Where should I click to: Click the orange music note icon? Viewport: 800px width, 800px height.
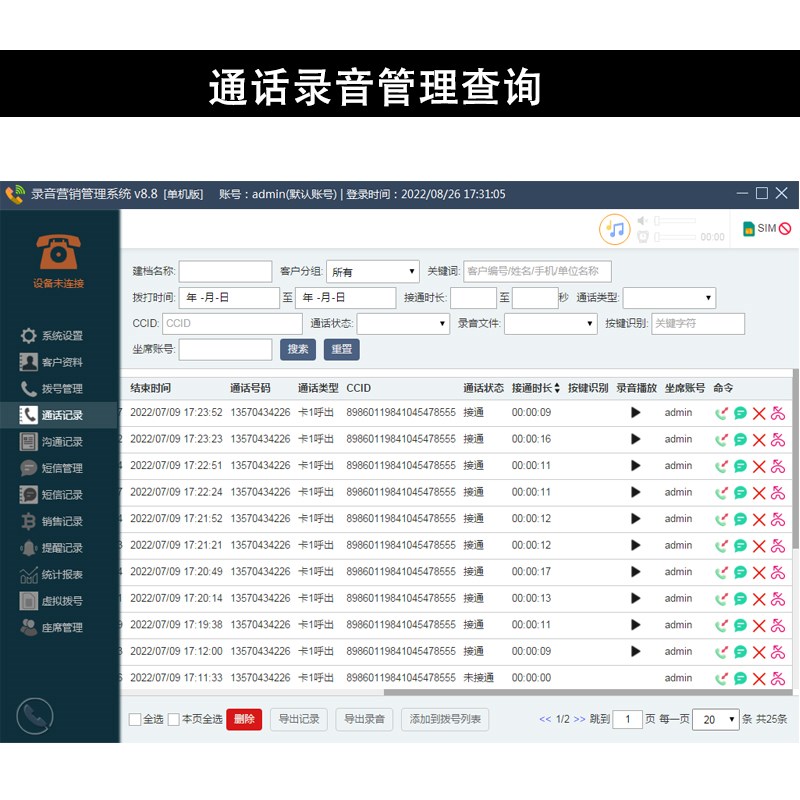615,229
